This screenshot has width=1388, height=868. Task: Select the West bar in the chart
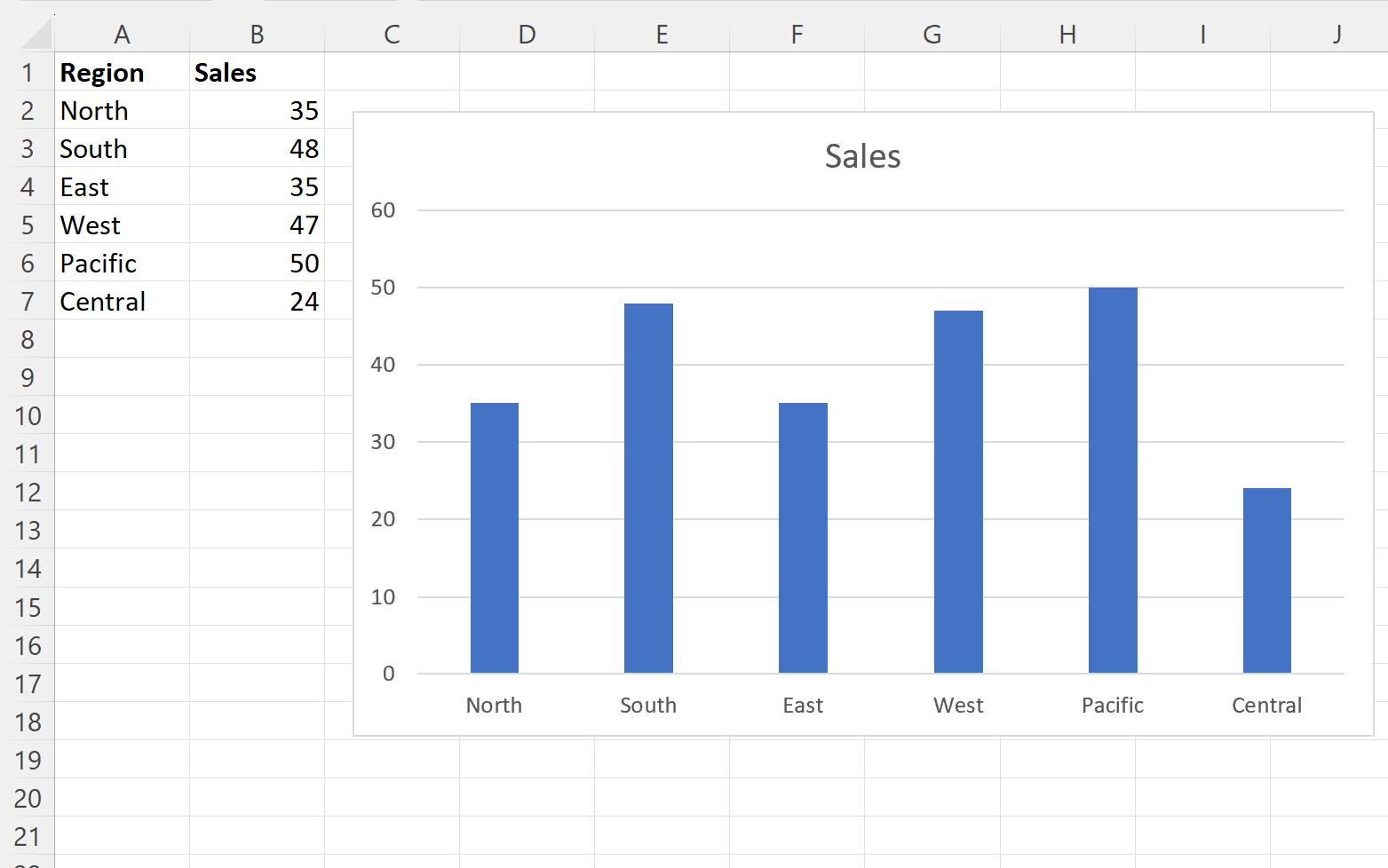click(957, 488)
